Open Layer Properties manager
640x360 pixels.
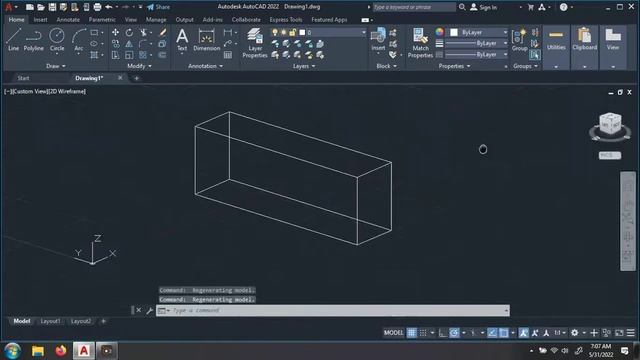[x=255, y=43]
